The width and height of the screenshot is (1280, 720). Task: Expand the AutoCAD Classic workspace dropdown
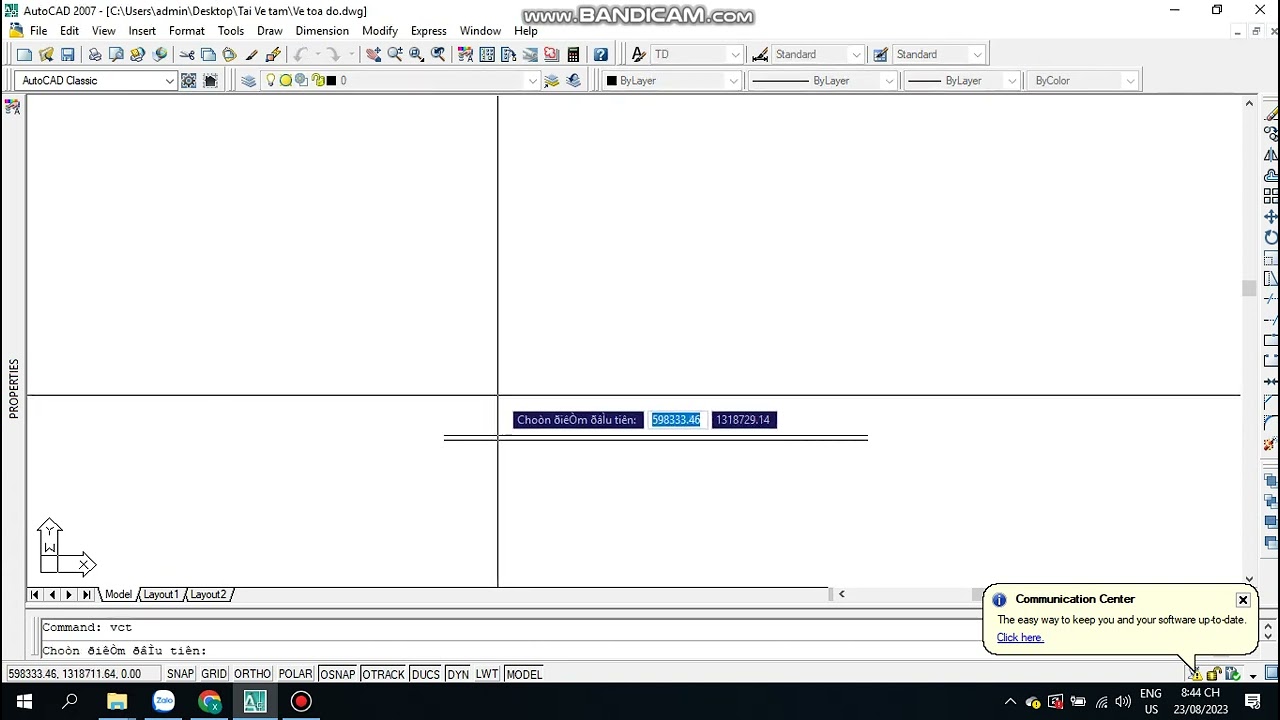click(169, 80)
